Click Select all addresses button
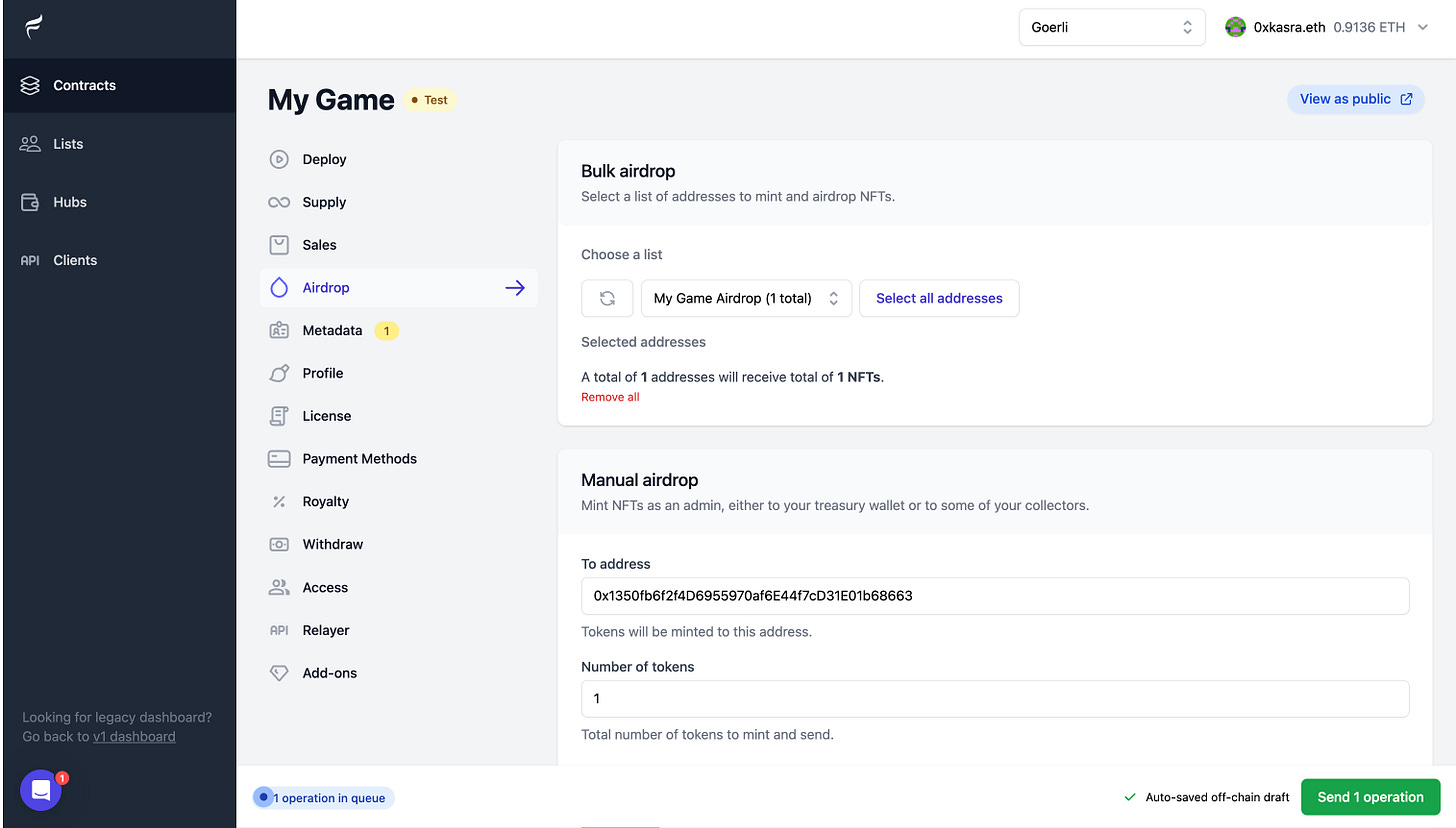 coord(939,298)
